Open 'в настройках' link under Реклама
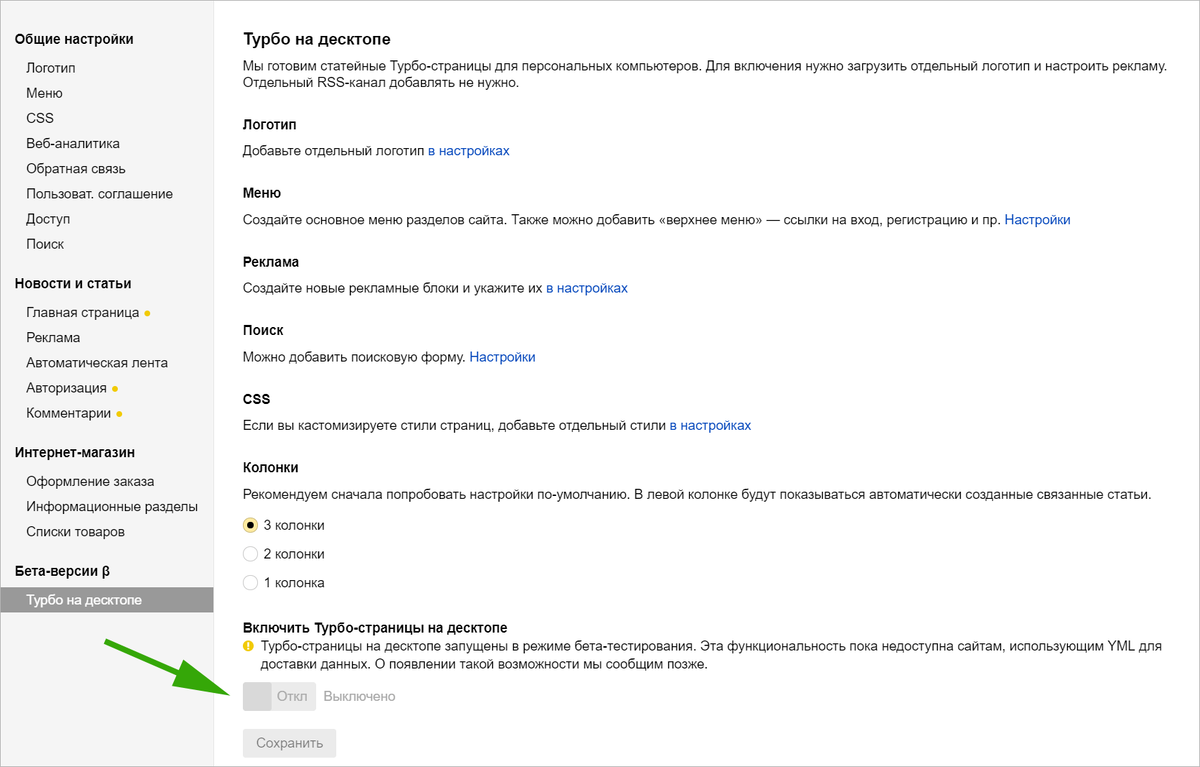The height and width of the screenshot is (767, 1200). (x=586, y=288)
